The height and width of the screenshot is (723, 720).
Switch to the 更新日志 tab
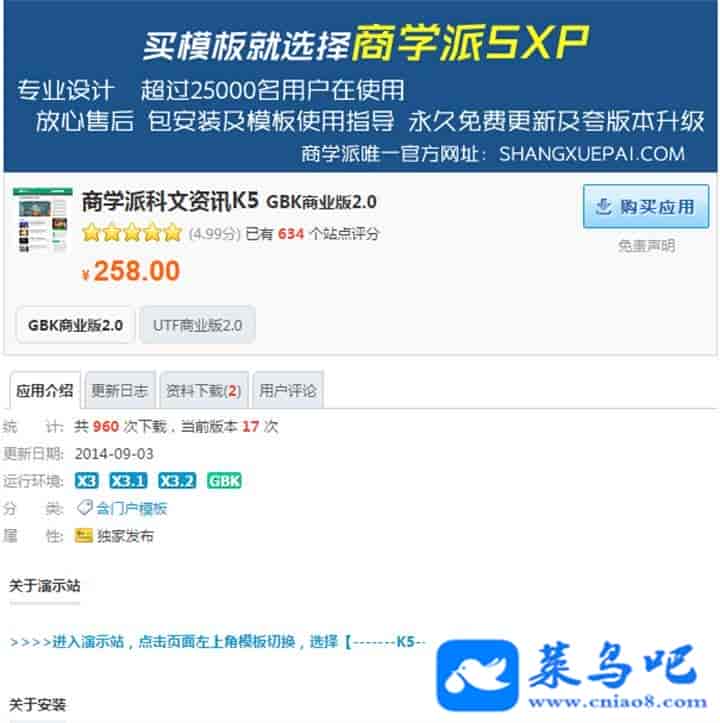click(120, 391)
